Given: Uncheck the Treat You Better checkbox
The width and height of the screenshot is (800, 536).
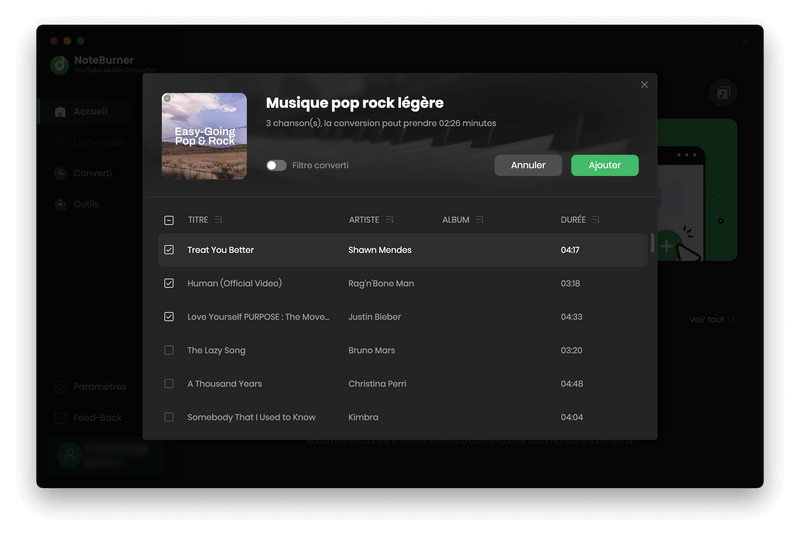Looking at the screenshot, I should click(x=169, y=250).
